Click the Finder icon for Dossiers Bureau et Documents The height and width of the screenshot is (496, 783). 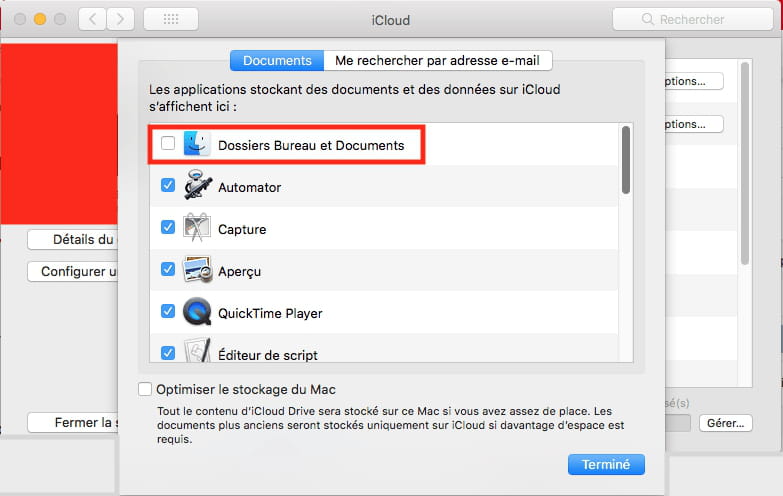pos(197,145)
